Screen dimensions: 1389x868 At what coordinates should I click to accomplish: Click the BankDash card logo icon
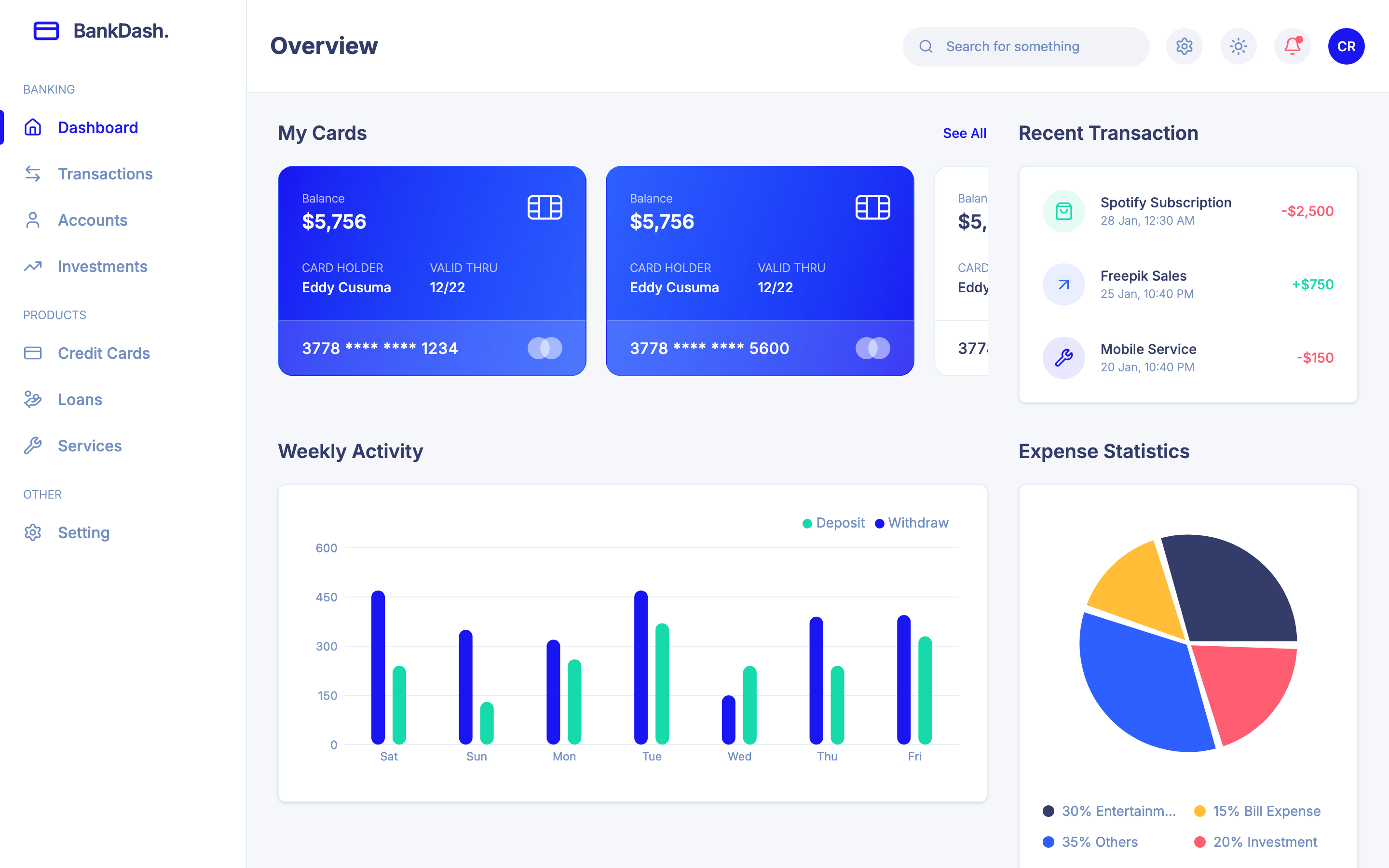tap(46, 30)
